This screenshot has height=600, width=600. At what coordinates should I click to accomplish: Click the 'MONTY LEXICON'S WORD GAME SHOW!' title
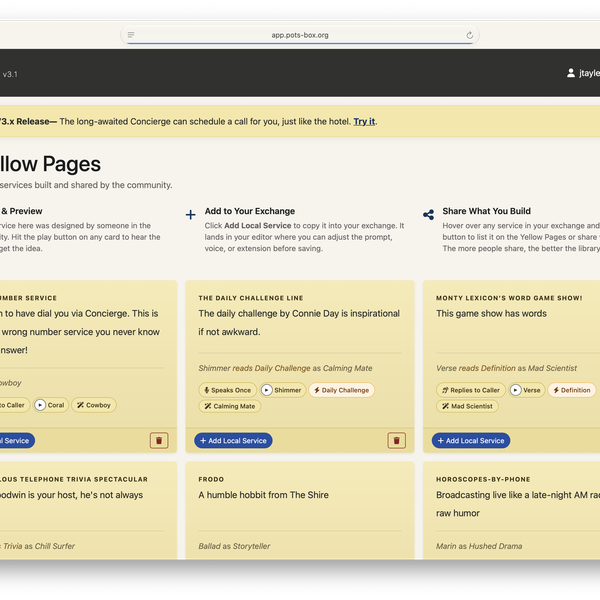(509, 298)
